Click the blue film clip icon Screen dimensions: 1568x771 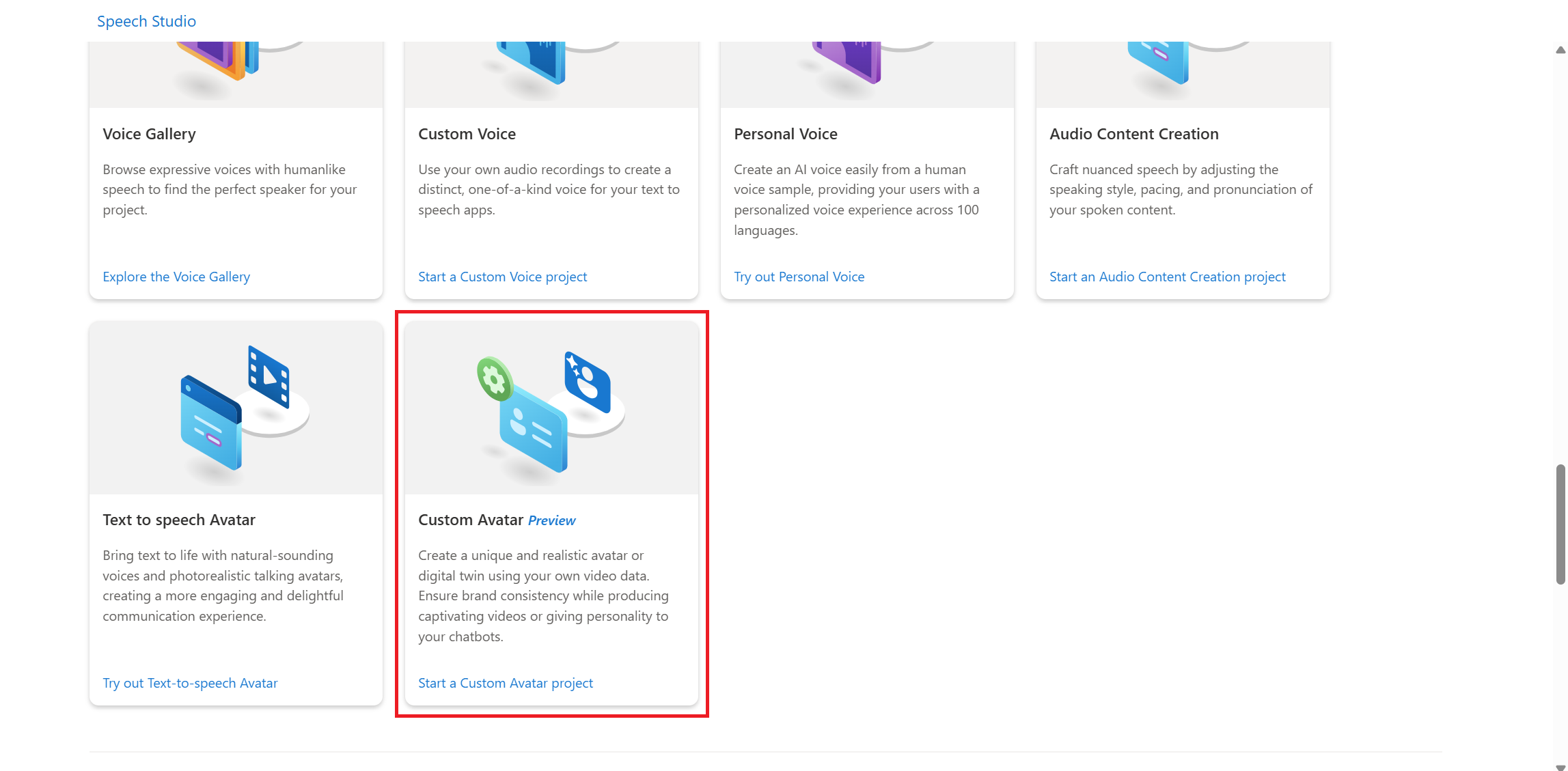pos(269,376)
